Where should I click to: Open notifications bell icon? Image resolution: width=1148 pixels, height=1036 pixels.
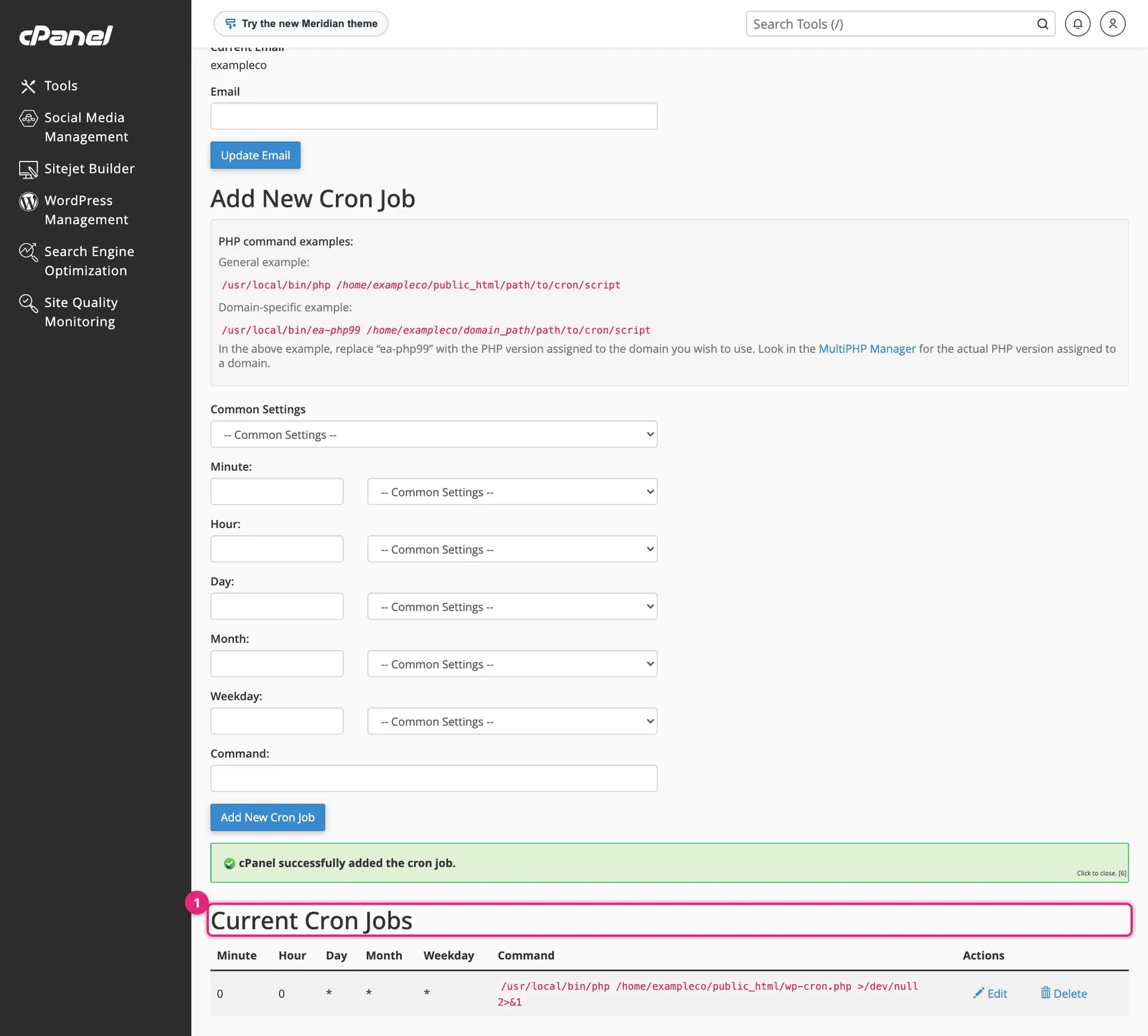[1078, 24]
